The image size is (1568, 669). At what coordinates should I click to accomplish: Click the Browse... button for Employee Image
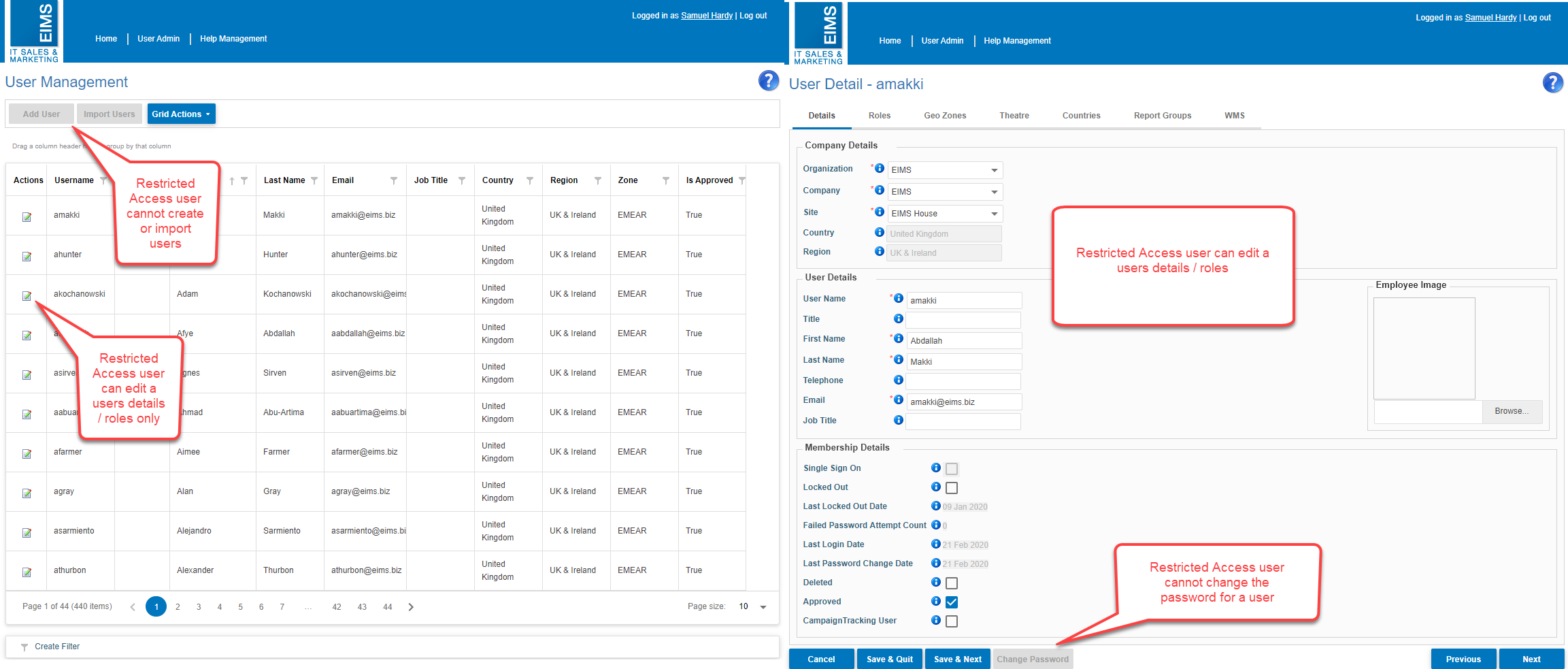[1512, 412]
